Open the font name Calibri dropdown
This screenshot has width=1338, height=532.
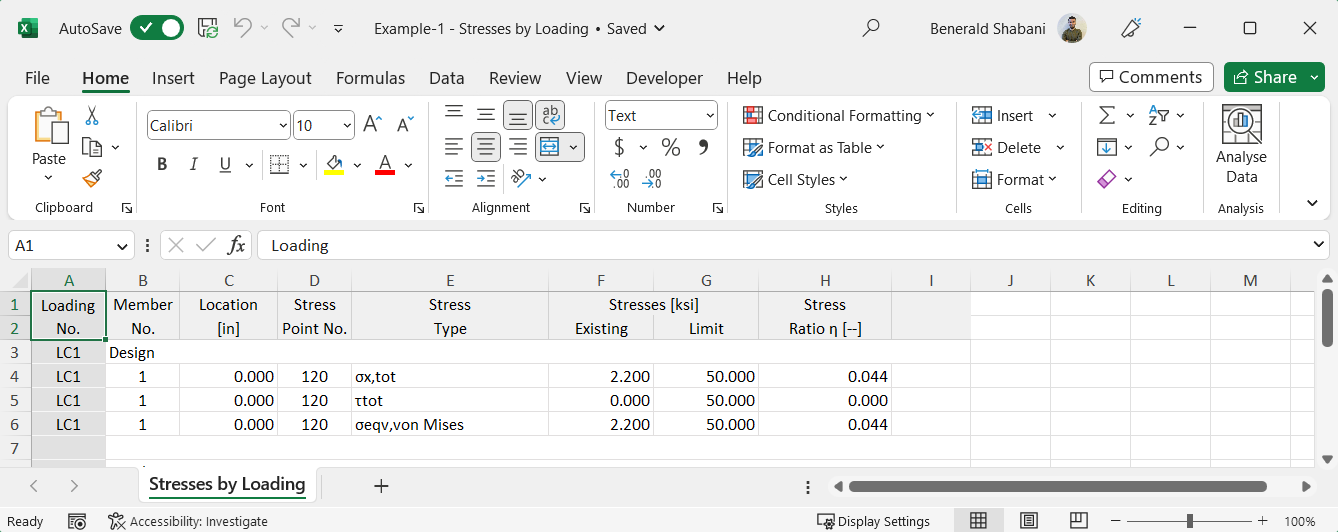pos(284,126)
